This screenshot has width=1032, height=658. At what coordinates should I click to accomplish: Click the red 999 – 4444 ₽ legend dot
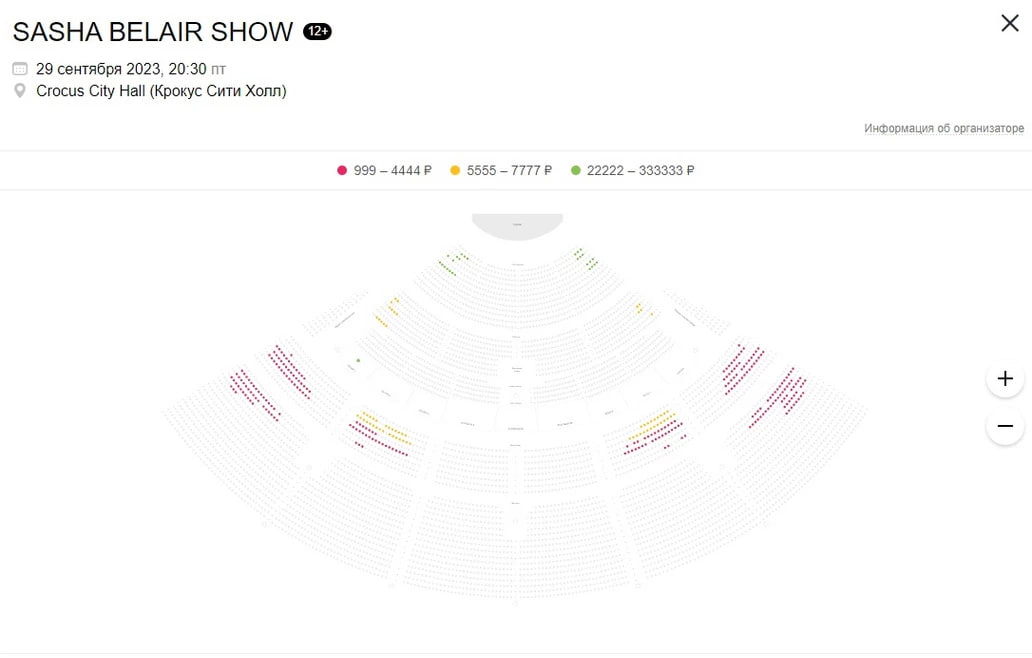[x=342, y=170]
